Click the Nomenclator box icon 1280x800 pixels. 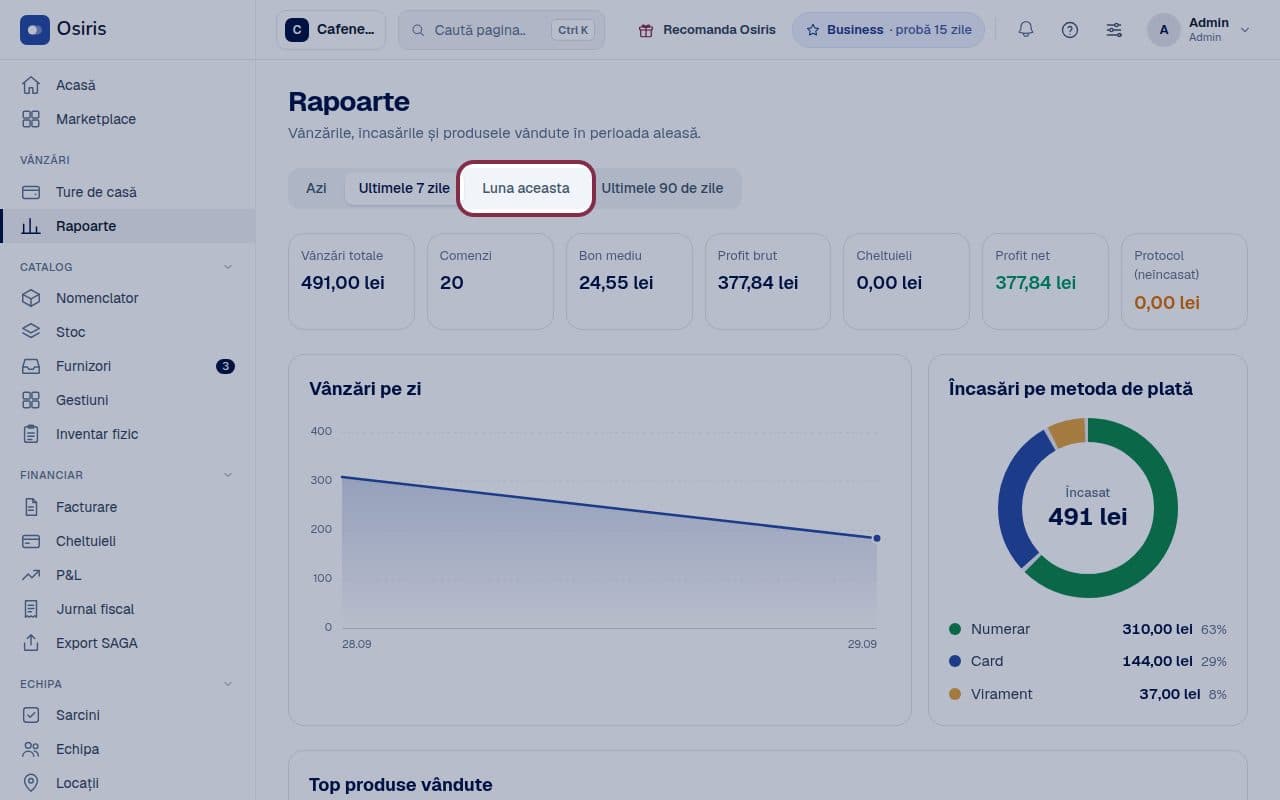click(31, 298)
